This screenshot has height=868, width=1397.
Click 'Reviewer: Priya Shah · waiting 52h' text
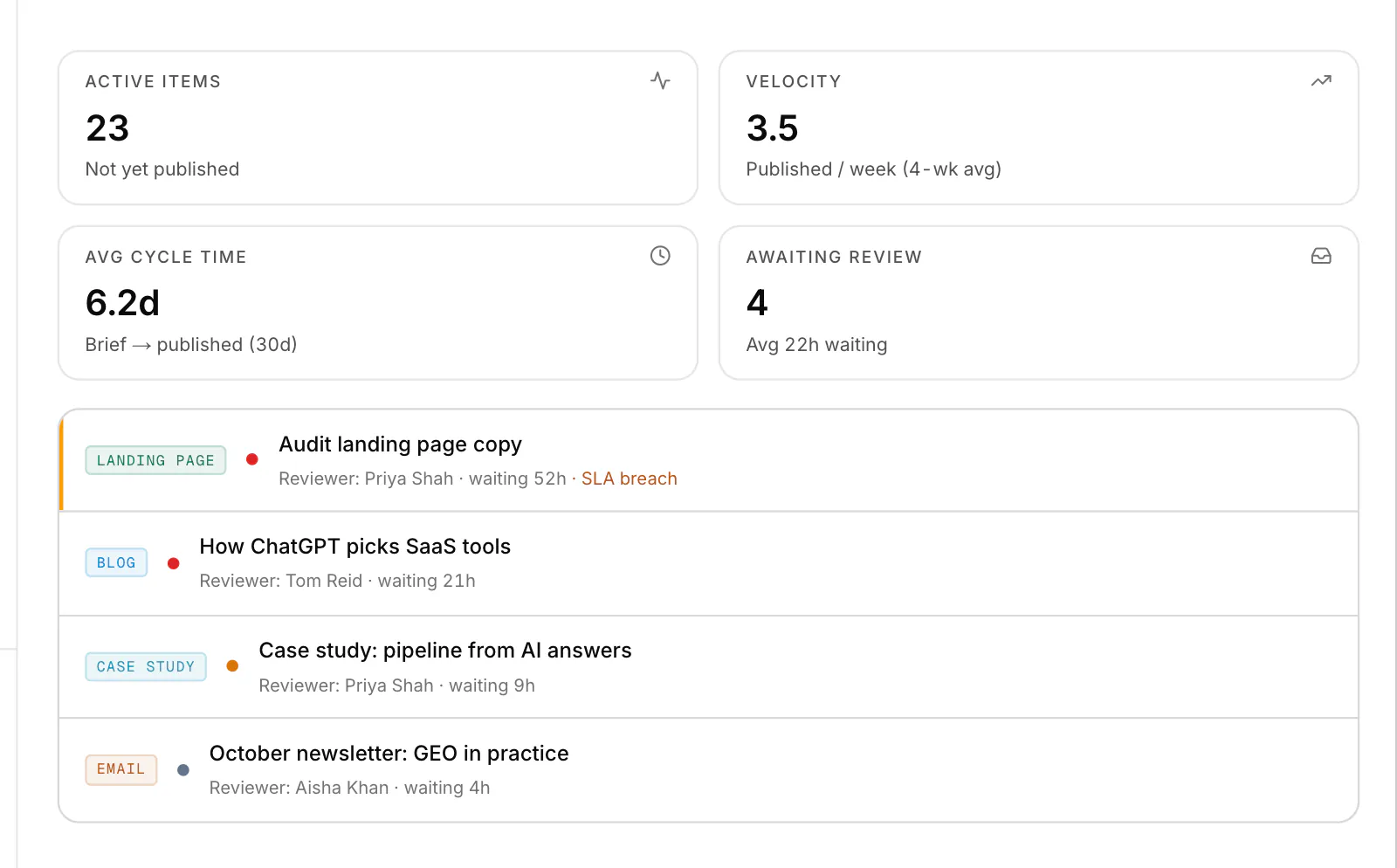coord(423,479)
